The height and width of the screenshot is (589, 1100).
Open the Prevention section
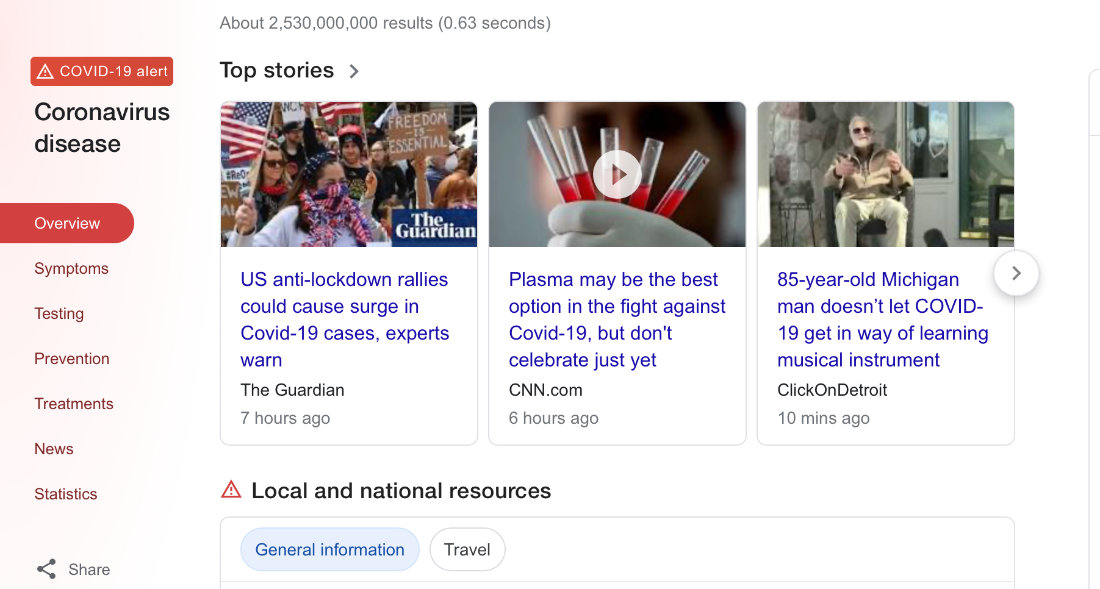(72, 358)
